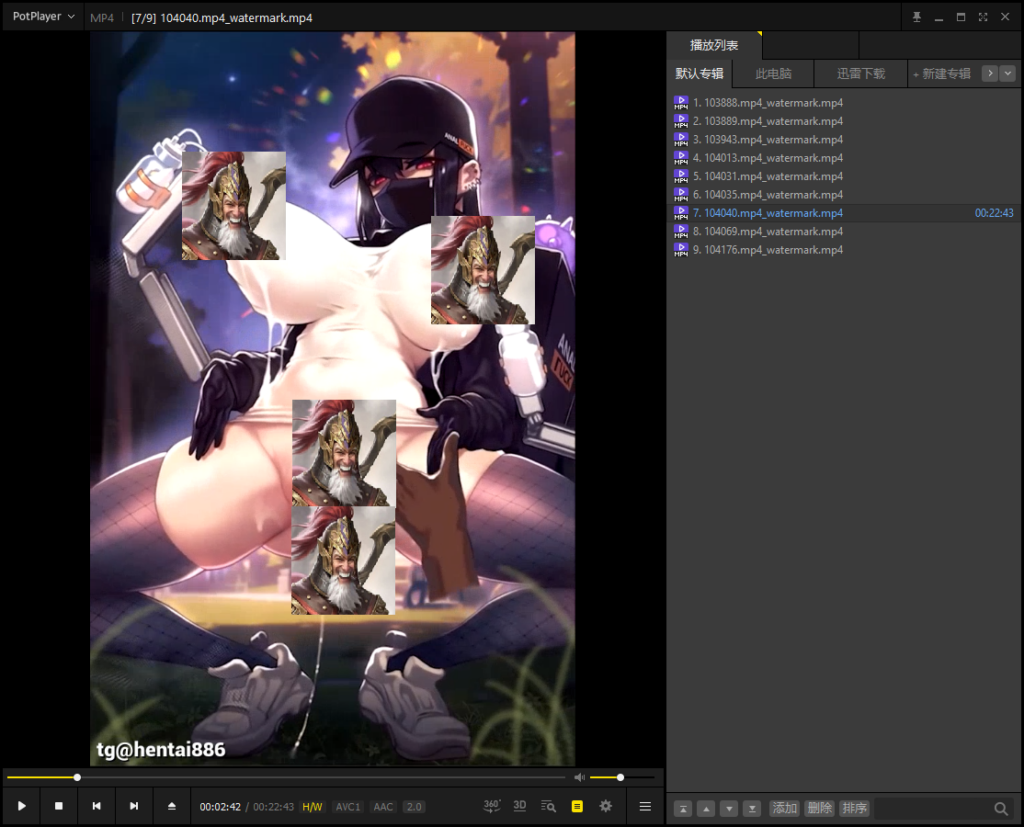Click the empty tab beside 播放列表
This screenshot has height=827, width=1024.
810,45
